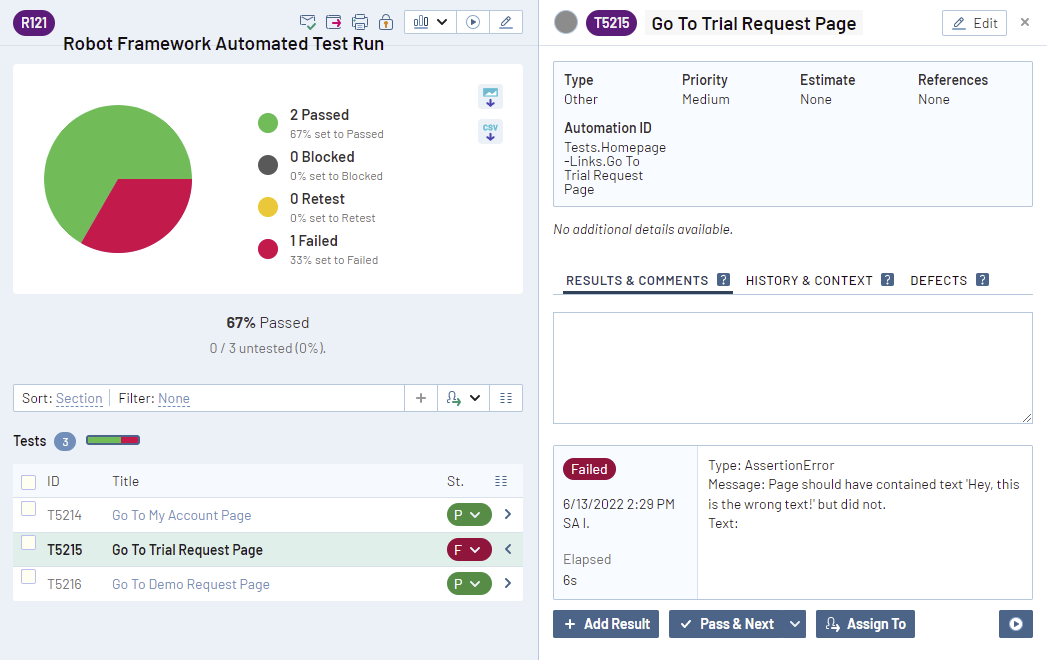Click the tests pass/fail progress bar
Image resolution: width=1047 pixels, height=660 pixels.
click(x=113, y=440)
